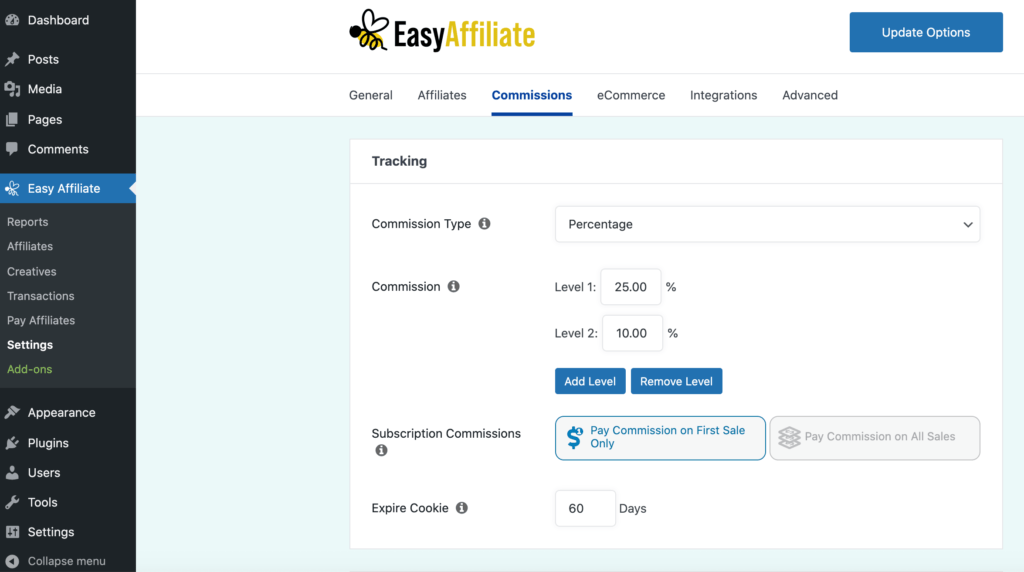Click the Dashboard gauge icon
This screenshot has height=572, width=1024.
12,20
